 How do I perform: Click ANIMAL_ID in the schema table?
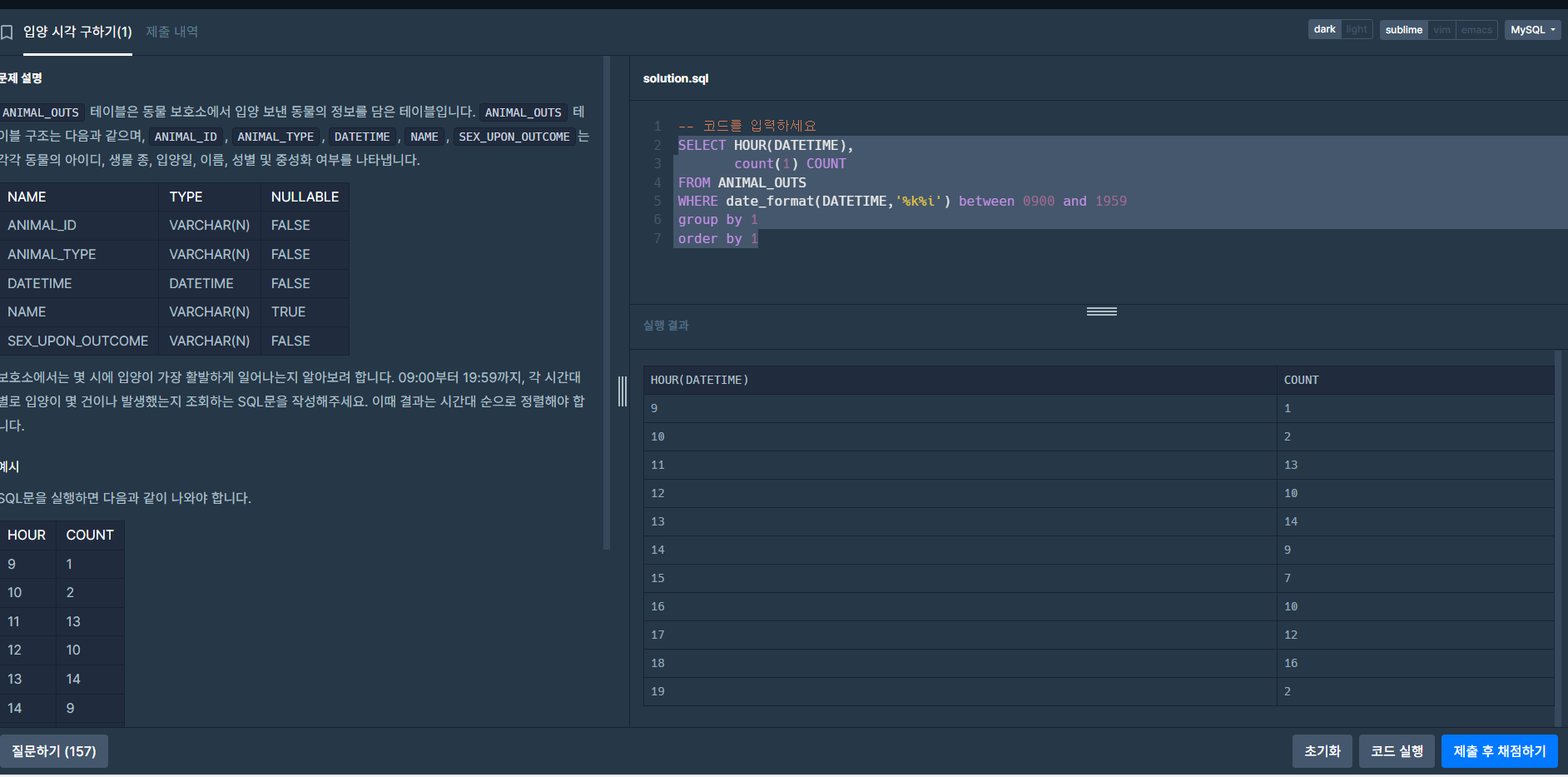pos(42,225)
